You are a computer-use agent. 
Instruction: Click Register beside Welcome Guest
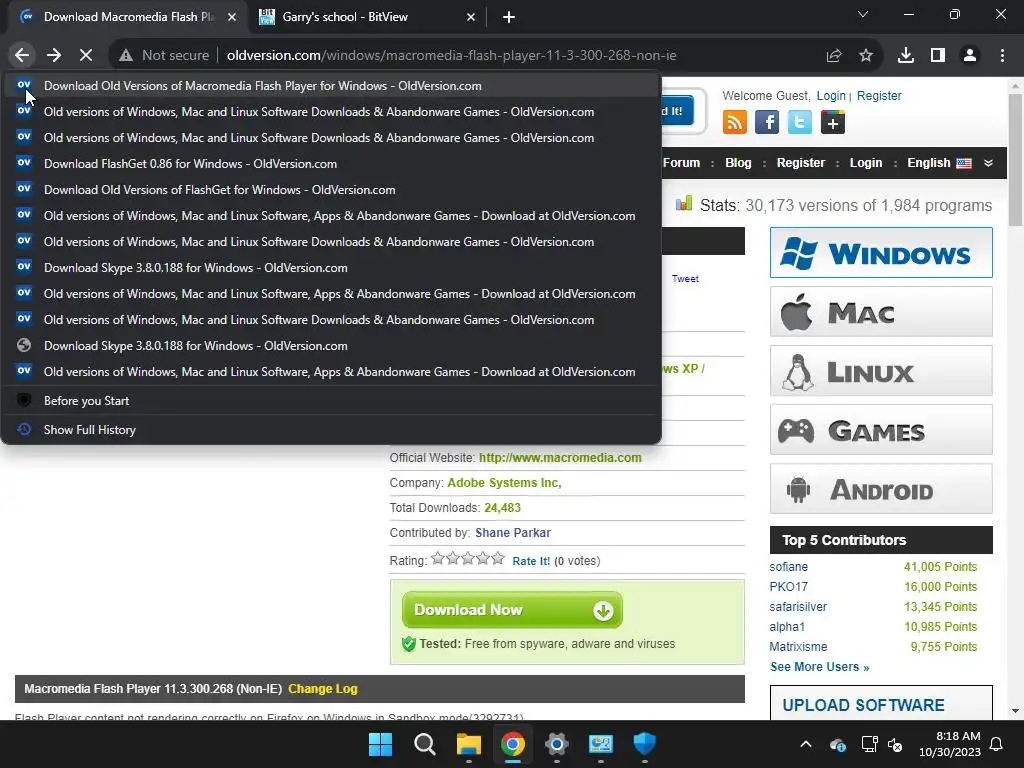click(x=879, y=96)
